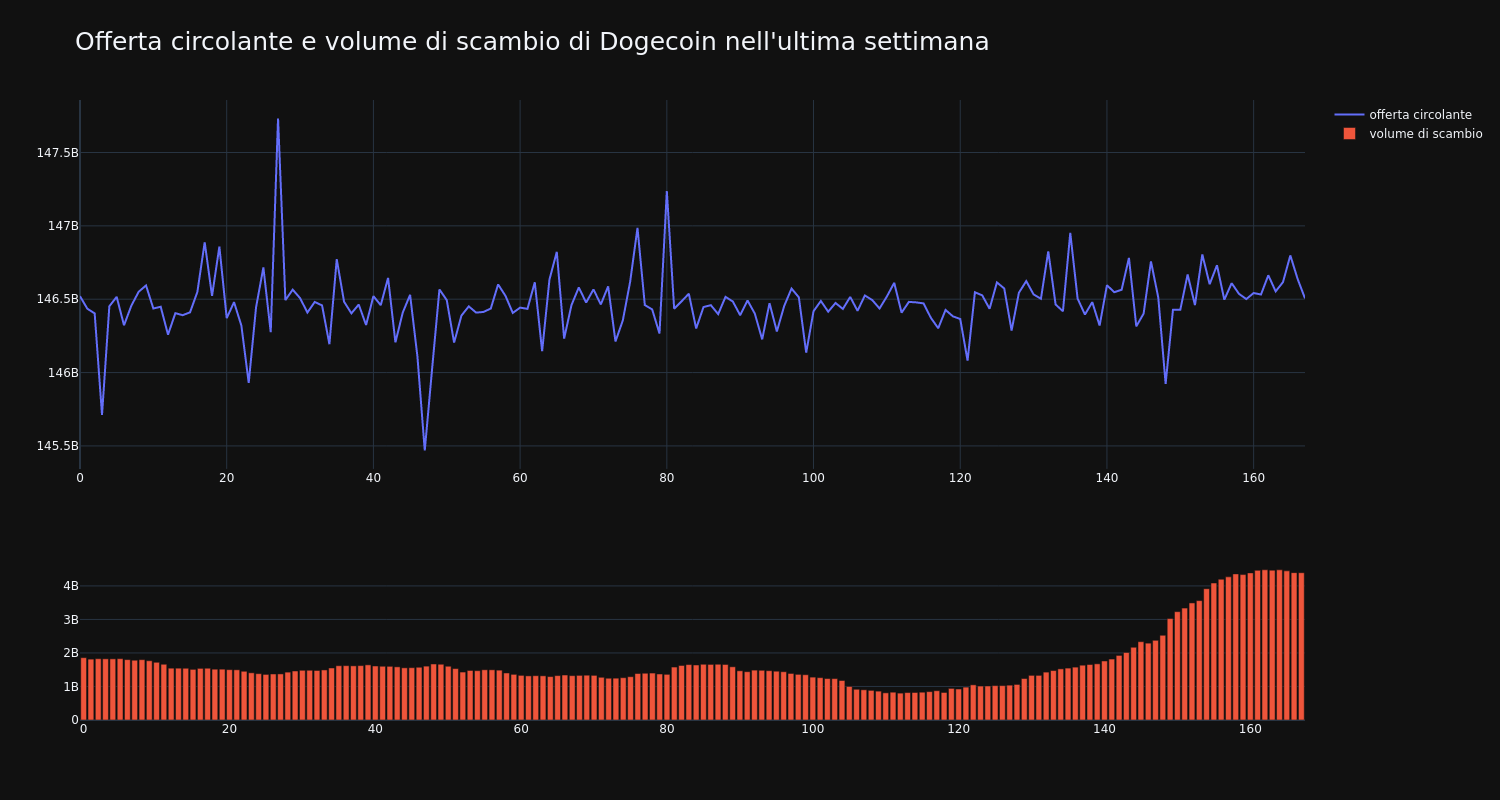
Task: Click the 147.5B y-axis label
Action: [57, 153]
